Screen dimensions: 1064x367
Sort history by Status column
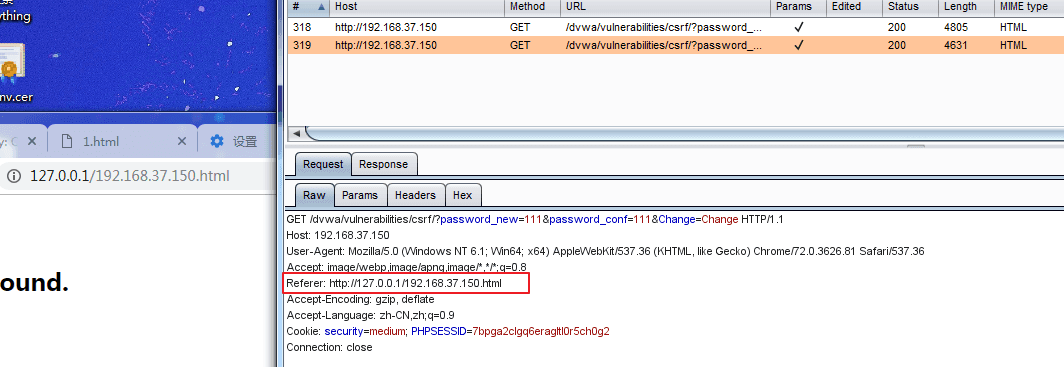[x=910, y=7]
